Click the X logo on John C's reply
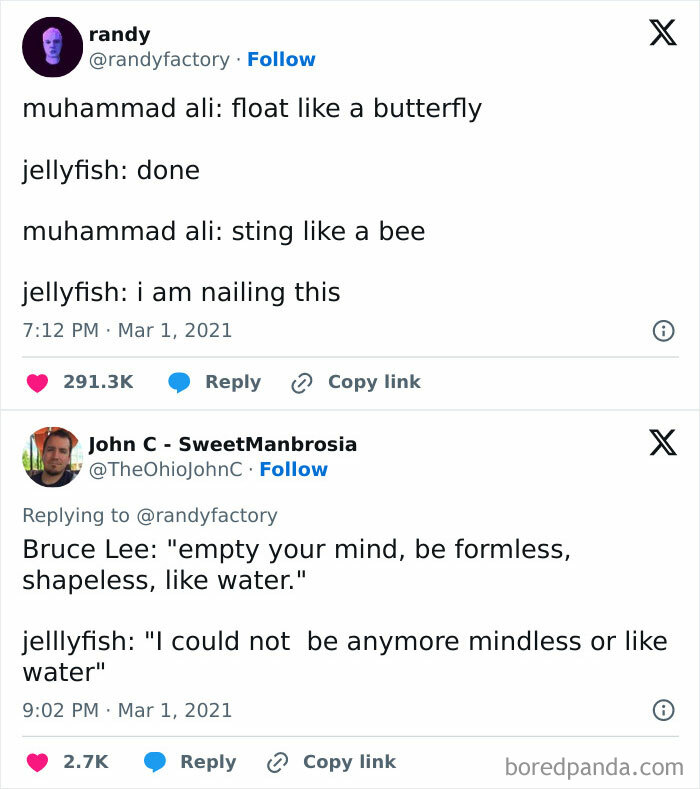 662,443
